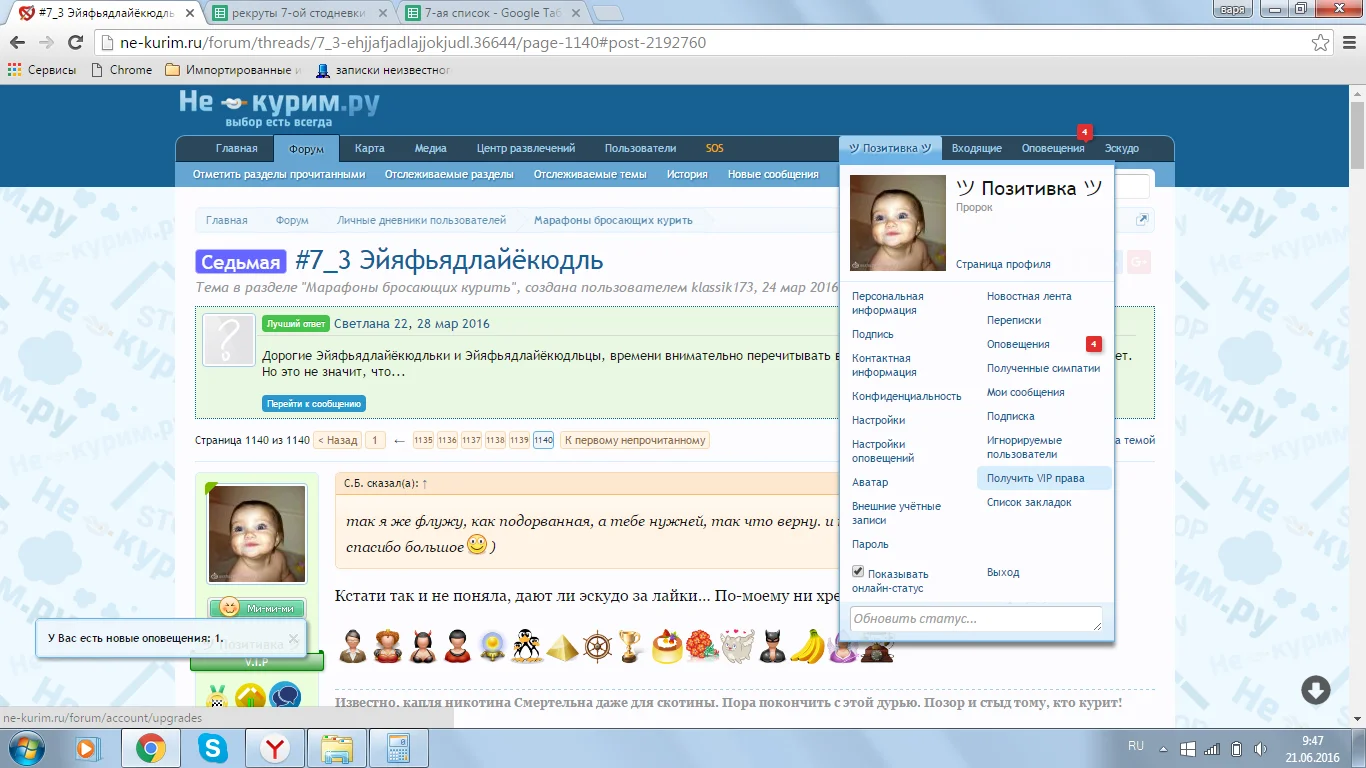Open the RU language selector in the taskbar
The height and width of the screenshot is (768, 1366).
[x=1136, y=746]
